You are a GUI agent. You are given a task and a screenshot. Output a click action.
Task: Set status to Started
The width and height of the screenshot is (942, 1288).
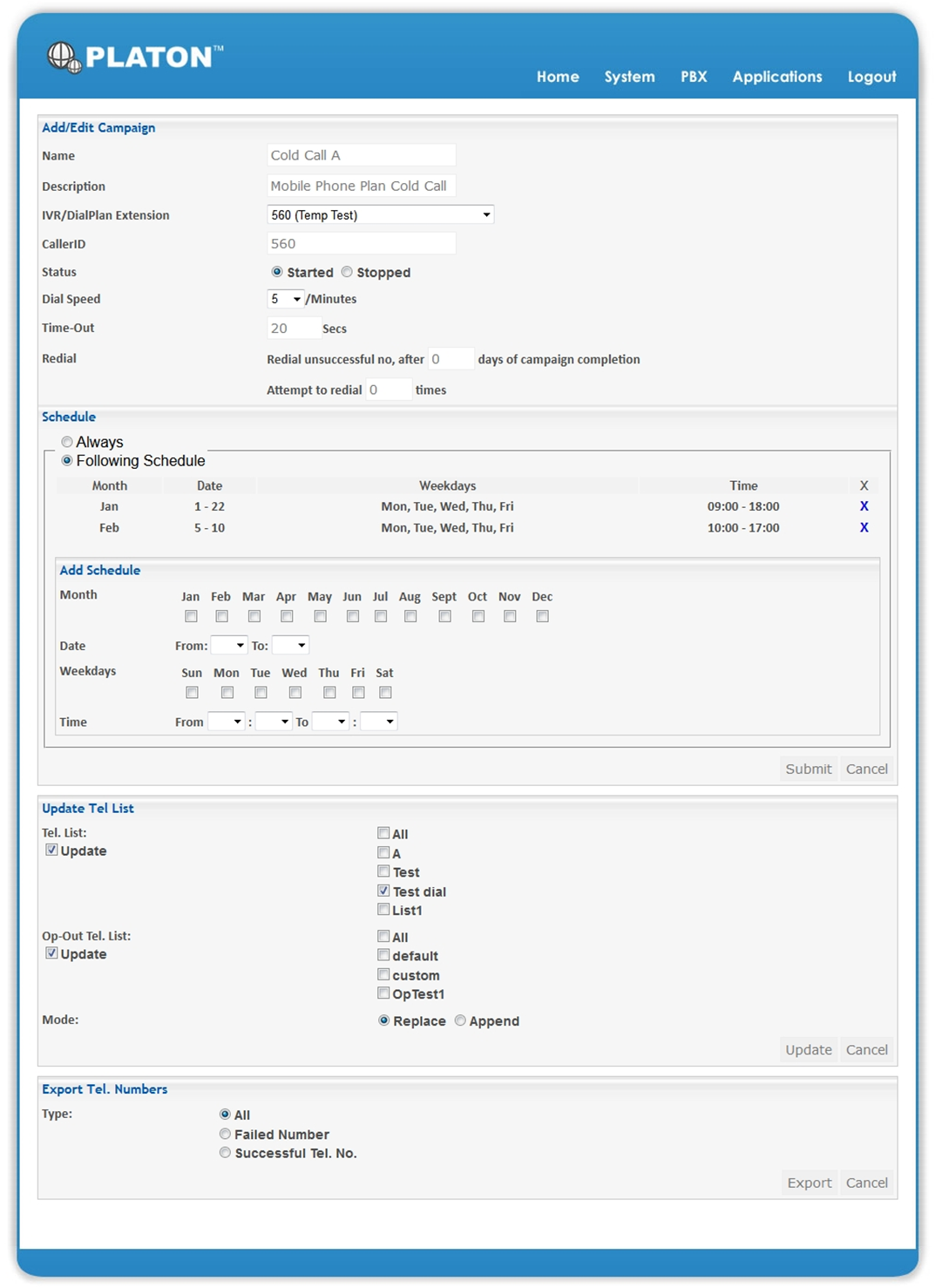(277, 272)
